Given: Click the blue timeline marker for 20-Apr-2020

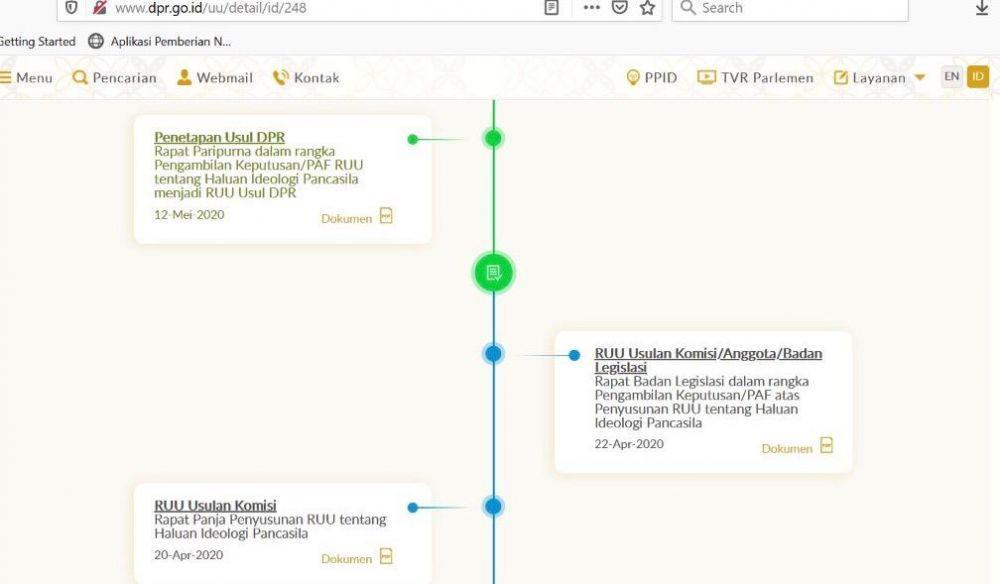Looking at the screenshot, I should click(493, 506).
